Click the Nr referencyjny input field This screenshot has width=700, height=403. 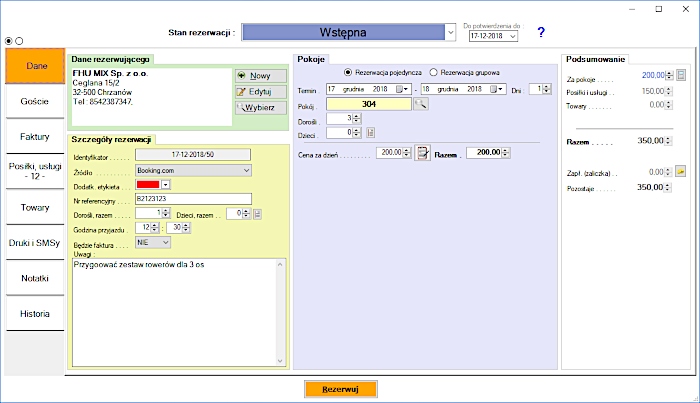(193, 199)
